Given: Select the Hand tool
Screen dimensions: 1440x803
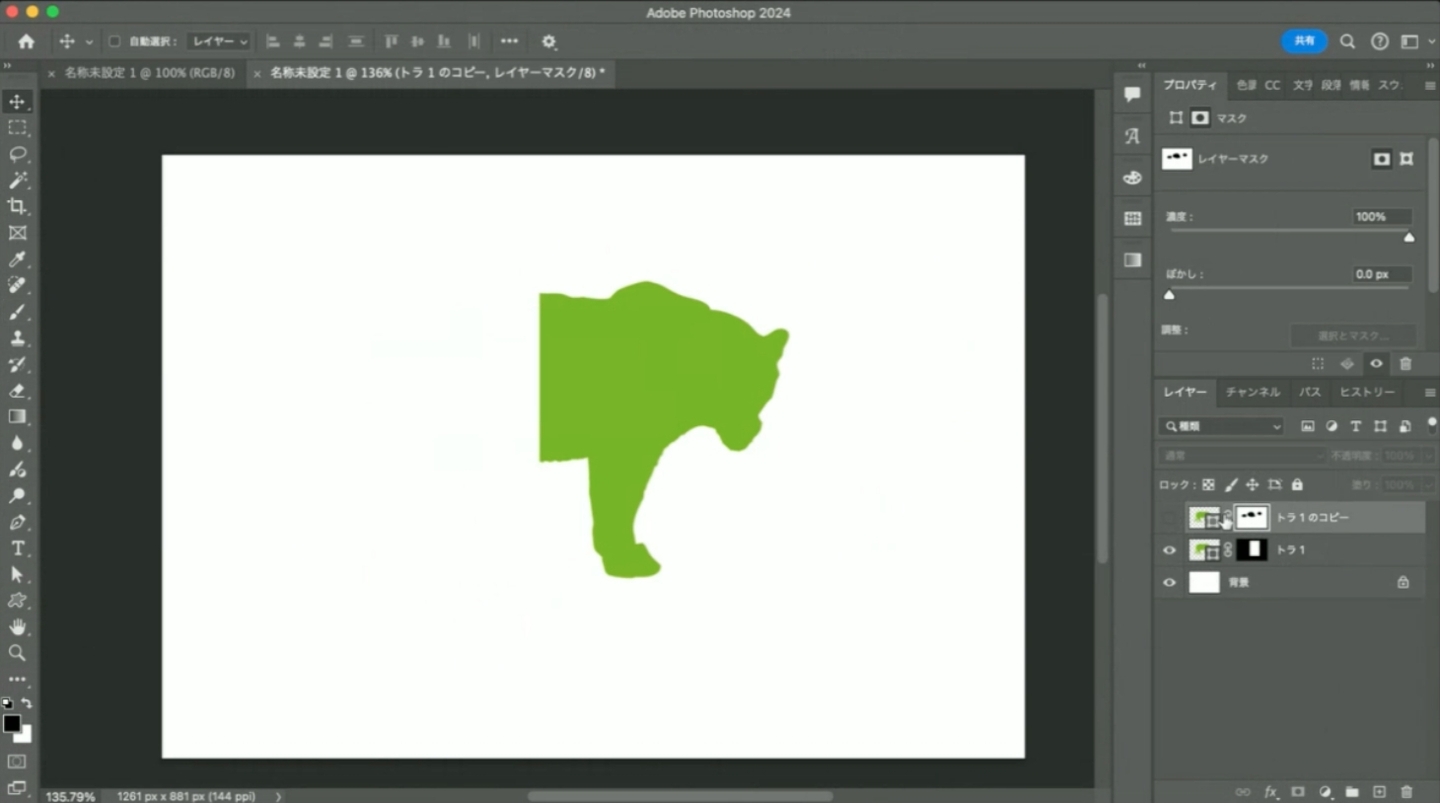Looking at the screenshot, I should point(17,627).
